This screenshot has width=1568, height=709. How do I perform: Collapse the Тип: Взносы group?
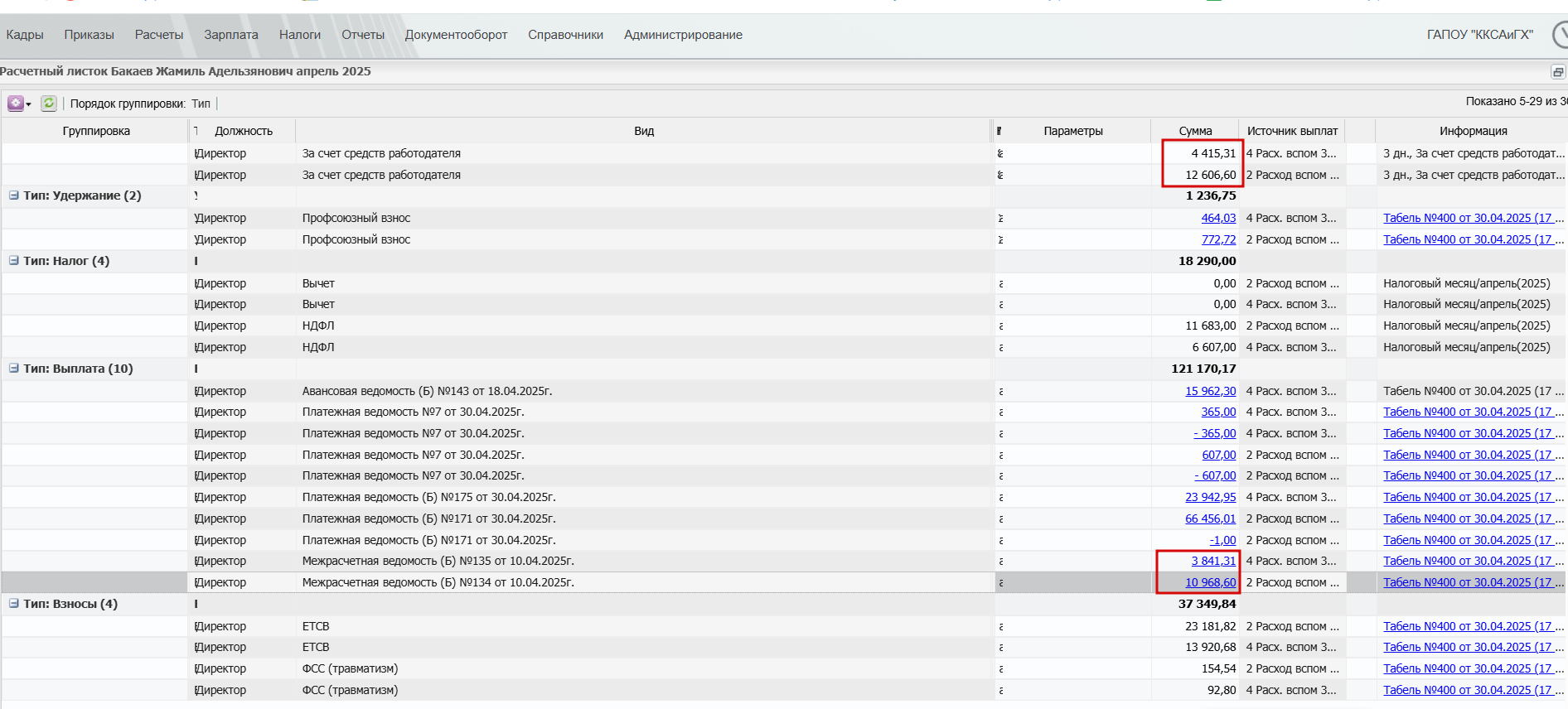click(x=14, y=604)
